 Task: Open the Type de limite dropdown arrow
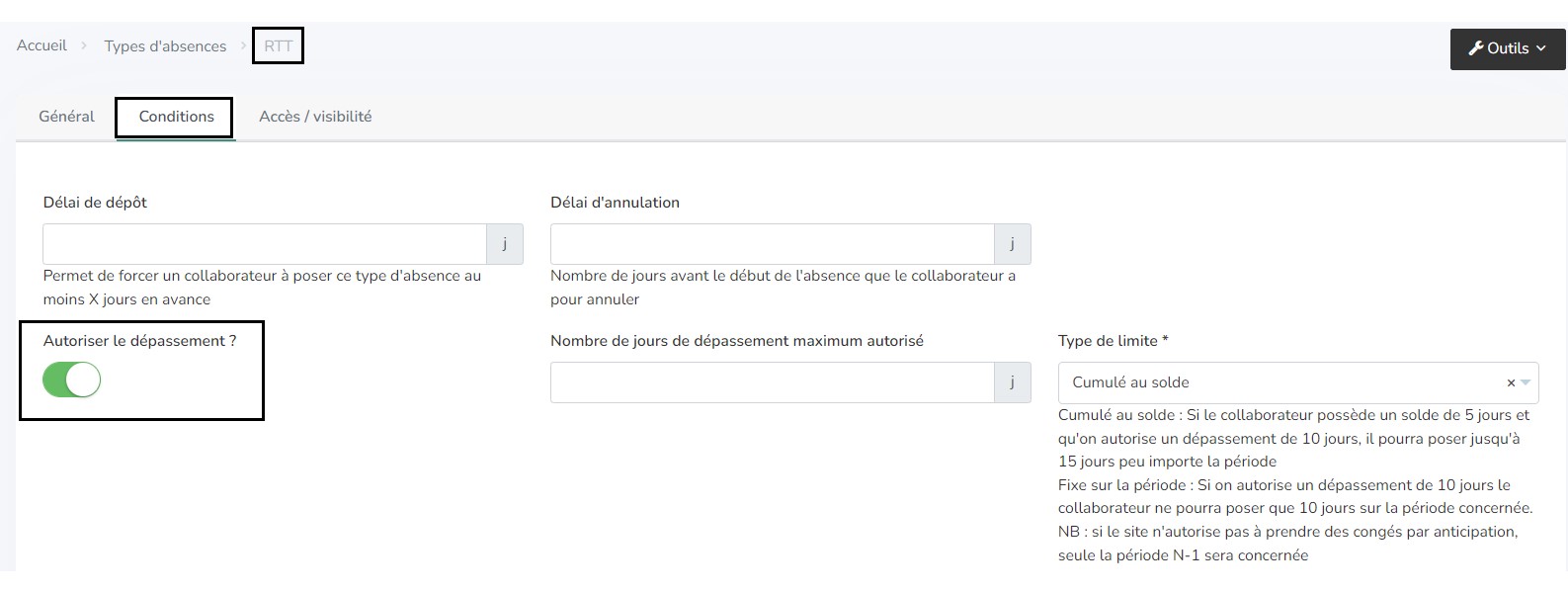(1526, 383)
